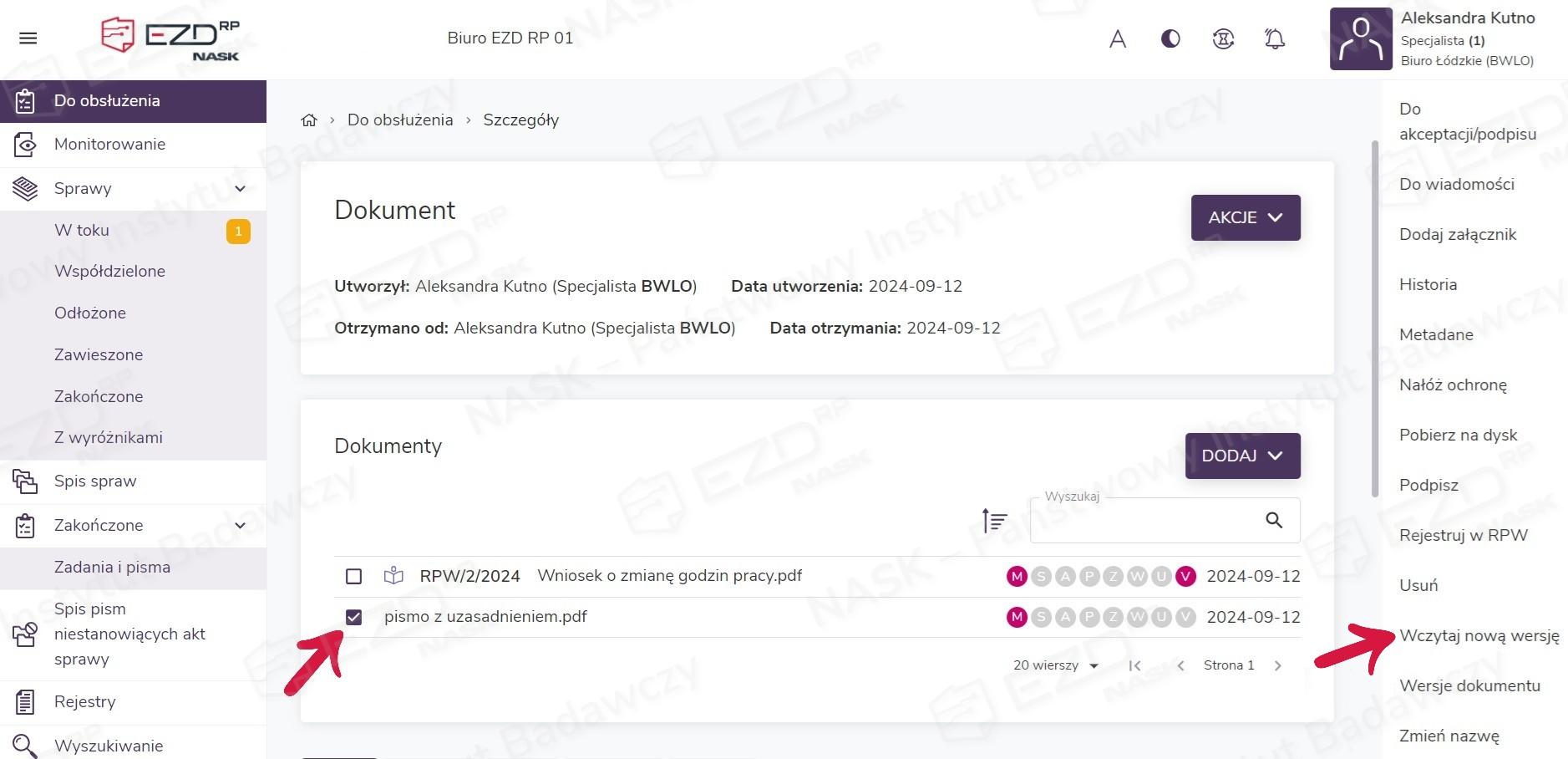
Task: Click the font size 'A' icon
Action: pyautogui.click(x=1118, y=38)
